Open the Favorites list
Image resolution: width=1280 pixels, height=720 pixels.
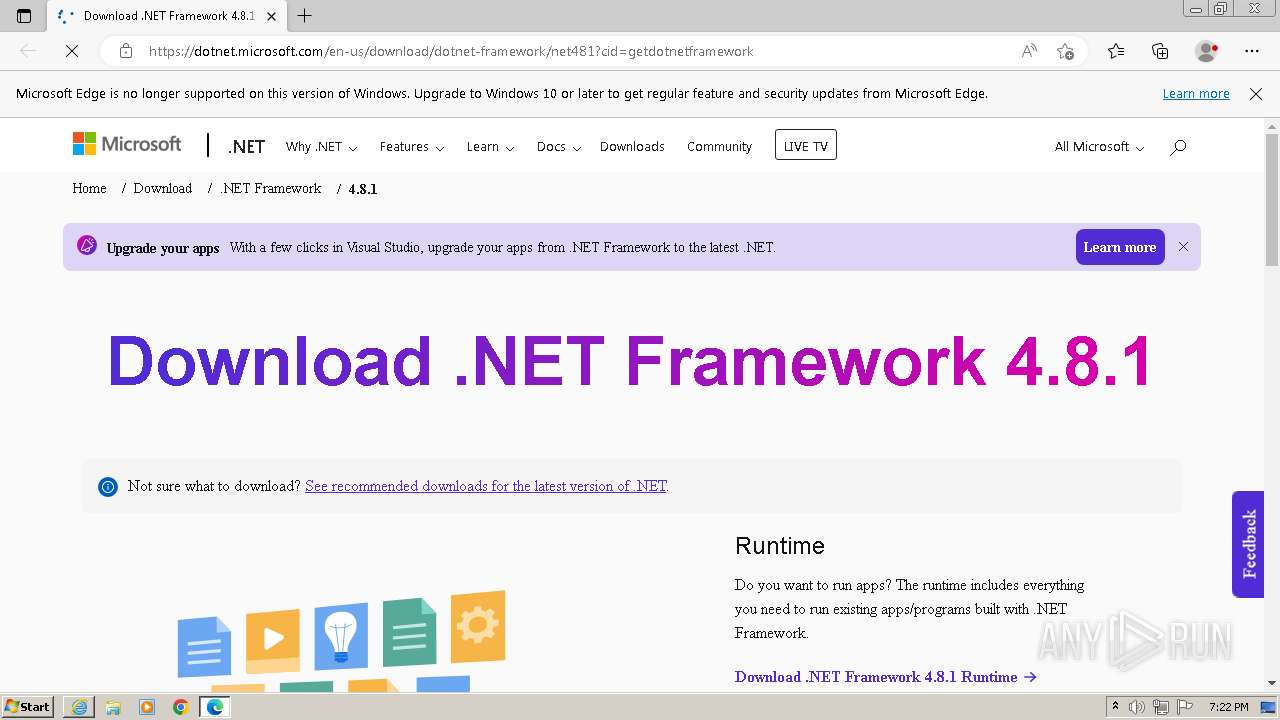point(1116,51)
